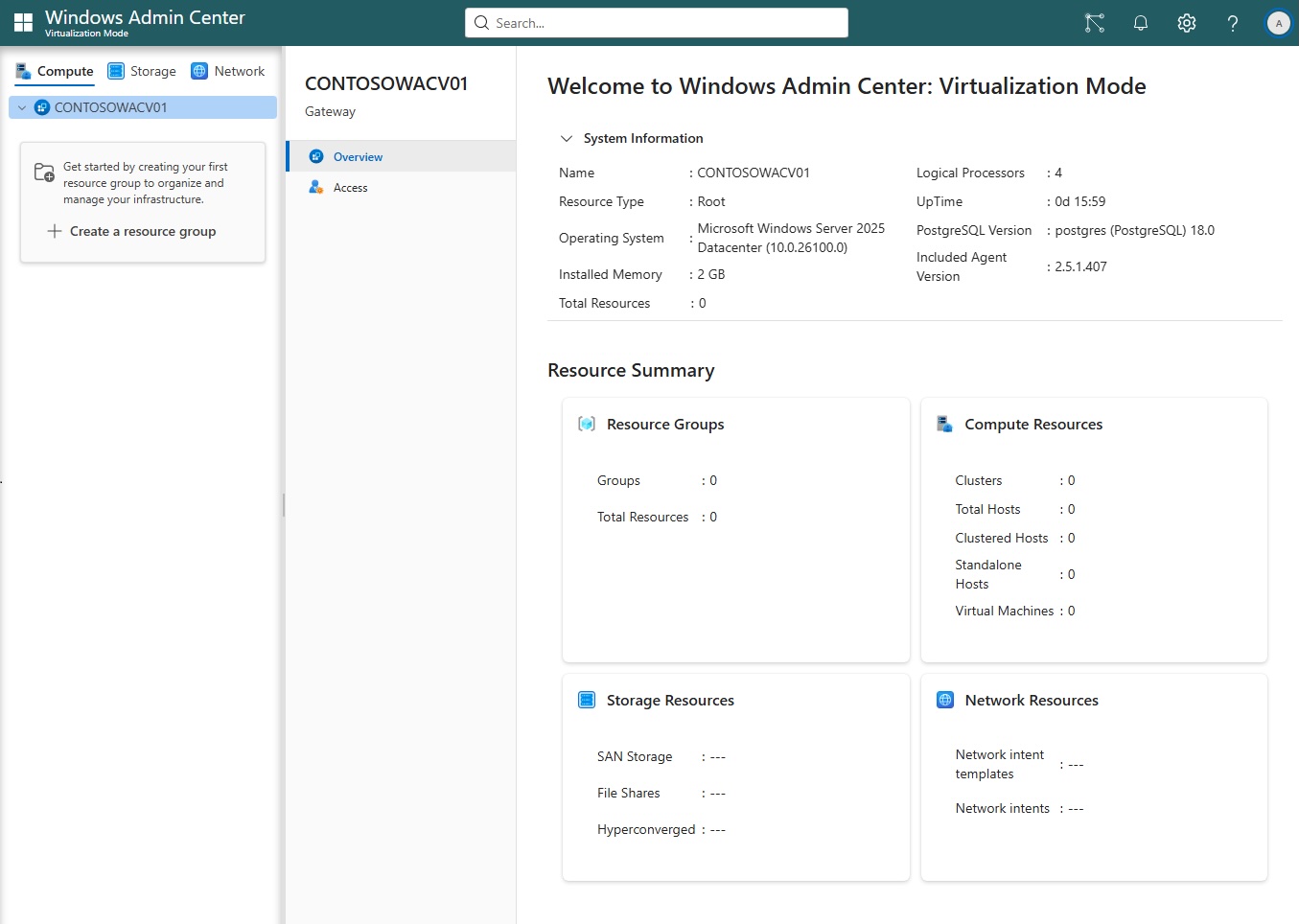The width and height of the screenshot is (1299, 924).
Task: Open the network topology icon in header
Action: [x=1094, y=23]
